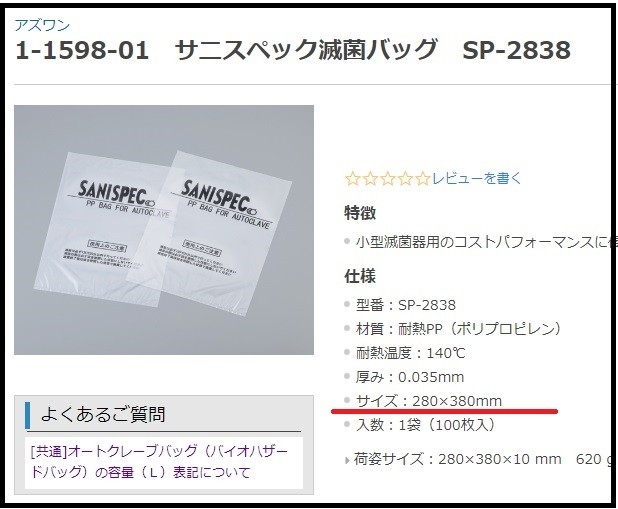Click the first review star

(x=353, y=179)
